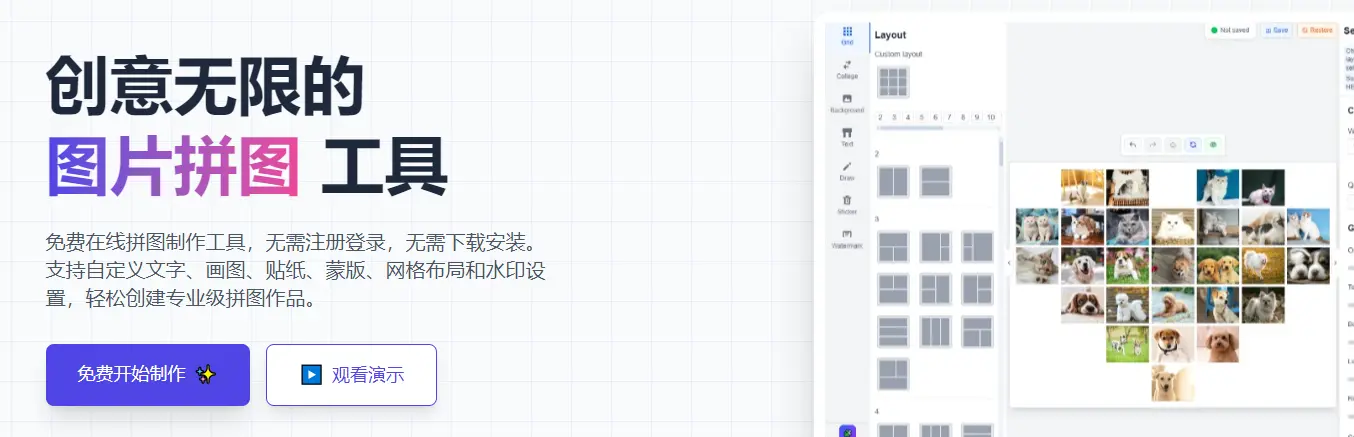This screenshot has width=1354, height=437.
Task: Click the 观看演示 button
Action: [351, 375]
